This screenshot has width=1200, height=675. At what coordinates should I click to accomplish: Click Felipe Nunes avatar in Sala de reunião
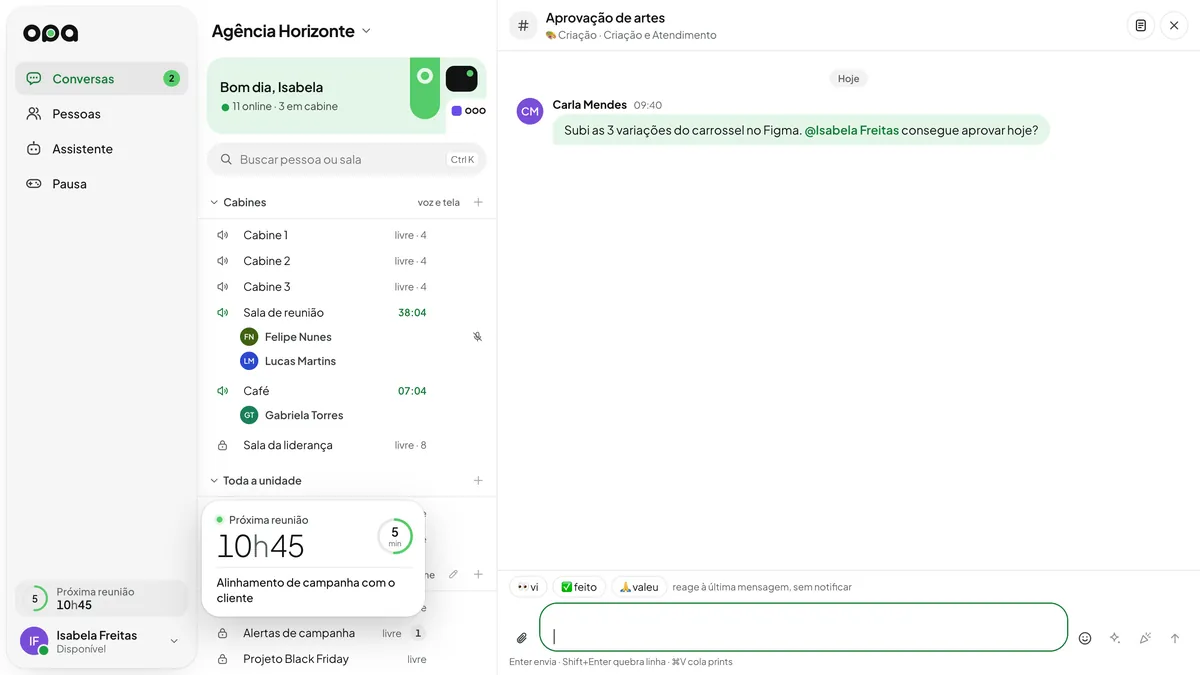[249, 337]
